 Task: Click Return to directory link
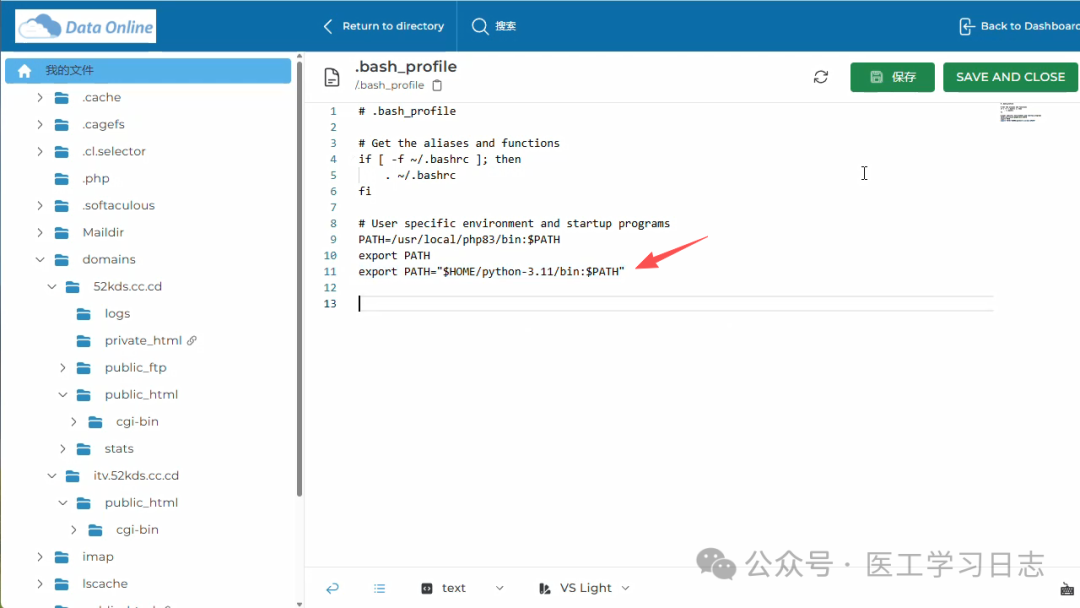(383, 26)
